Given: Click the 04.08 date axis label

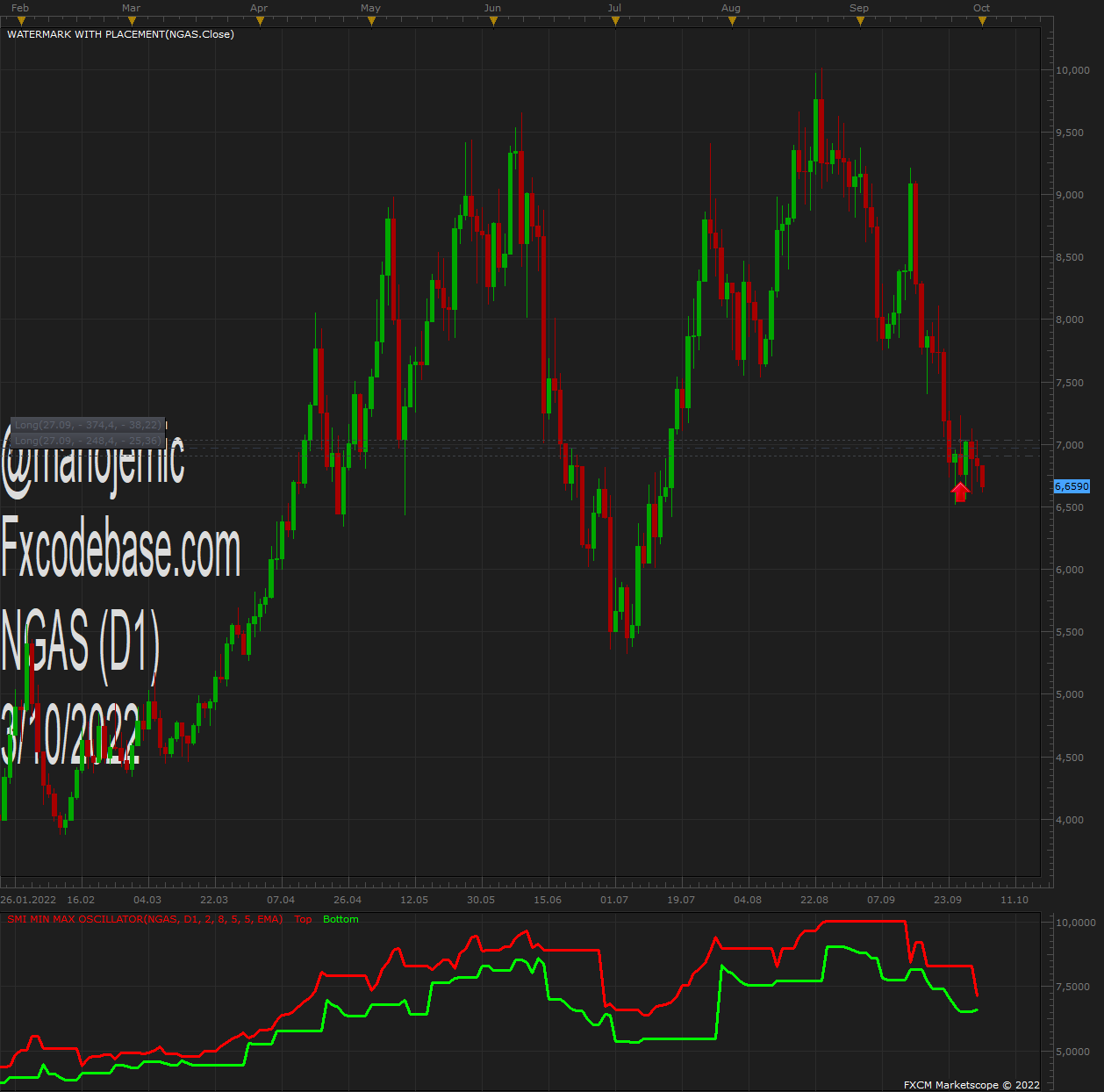Looking at the screenshot, I should pos(748,900).
